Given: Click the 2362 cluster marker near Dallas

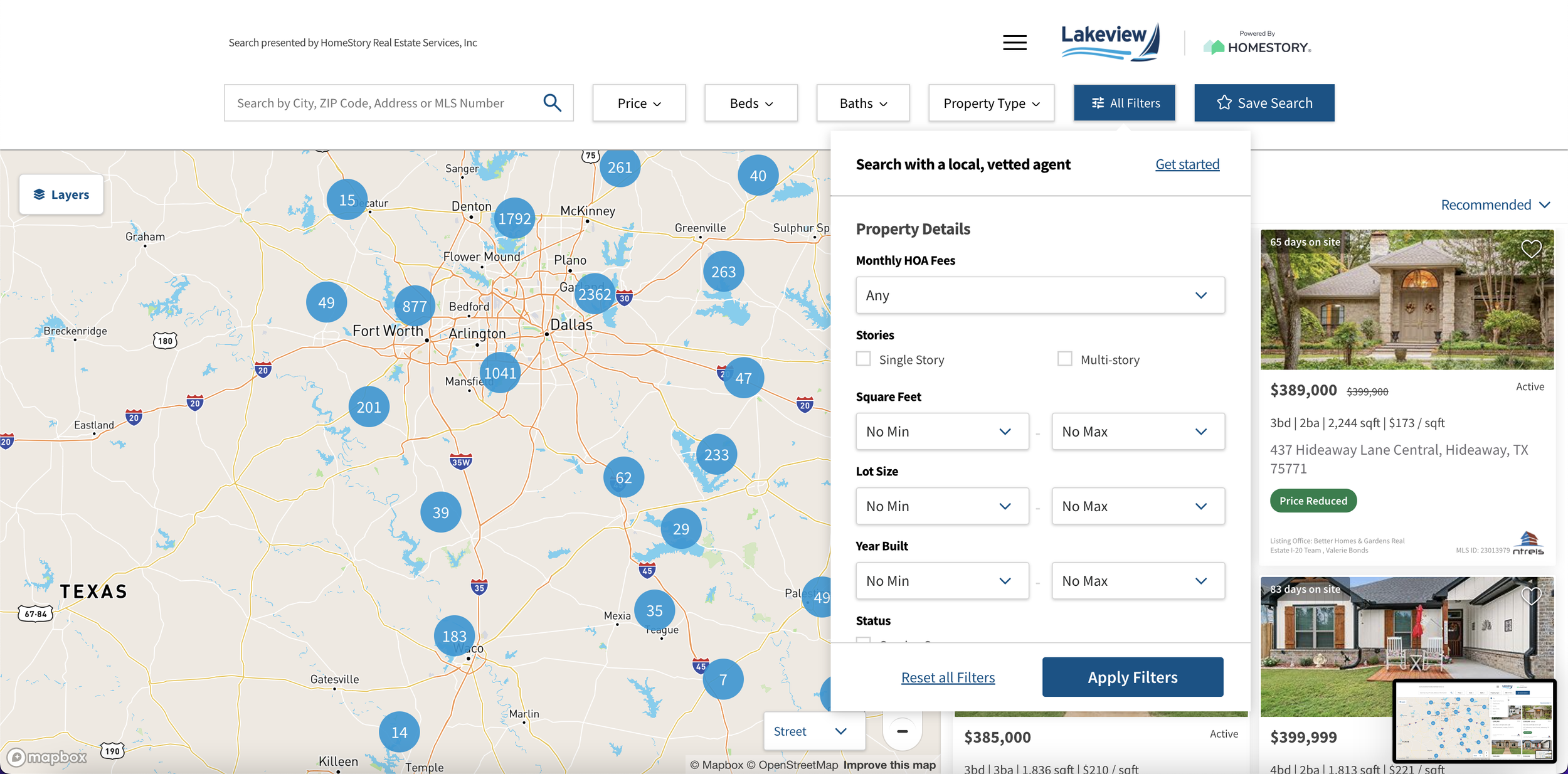Looking at the screenshot, I should pyautogui.click(x=594, y=294).
